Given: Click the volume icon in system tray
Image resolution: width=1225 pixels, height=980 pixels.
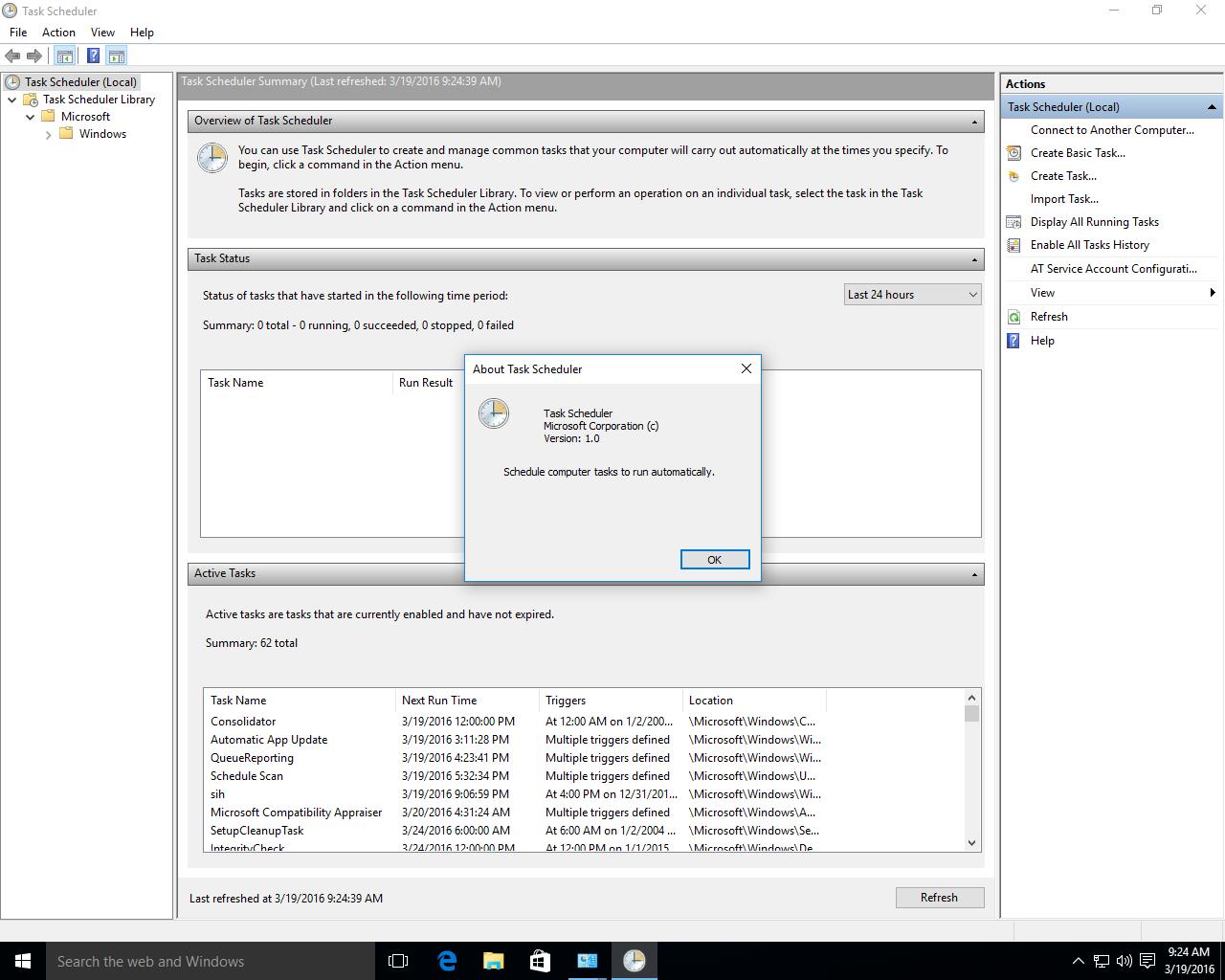Looking at the screenshot, I should point(1124,961).
